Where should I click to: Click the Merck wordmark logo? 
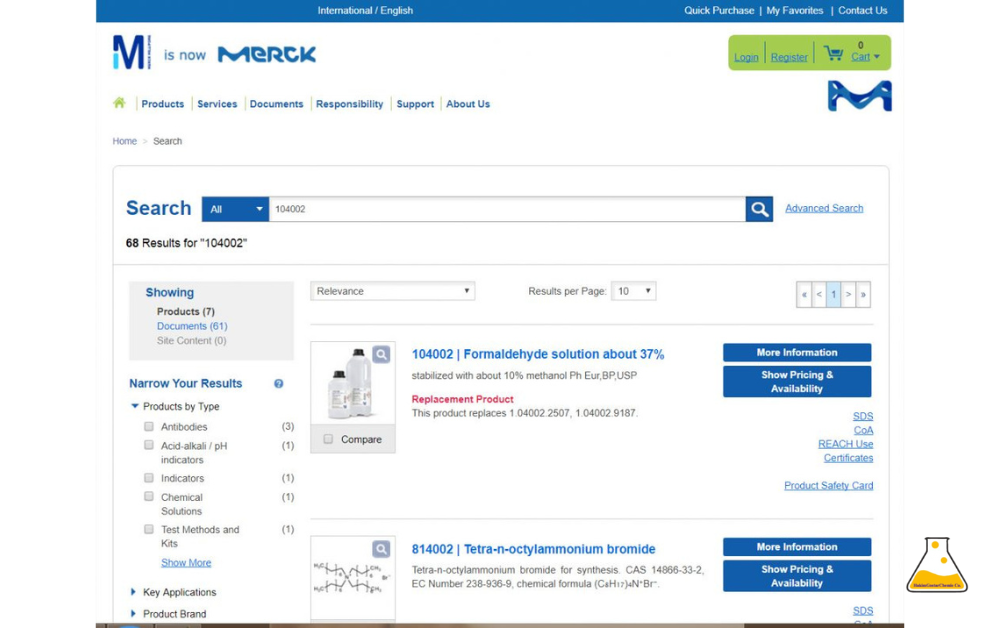tap(267, 55)
